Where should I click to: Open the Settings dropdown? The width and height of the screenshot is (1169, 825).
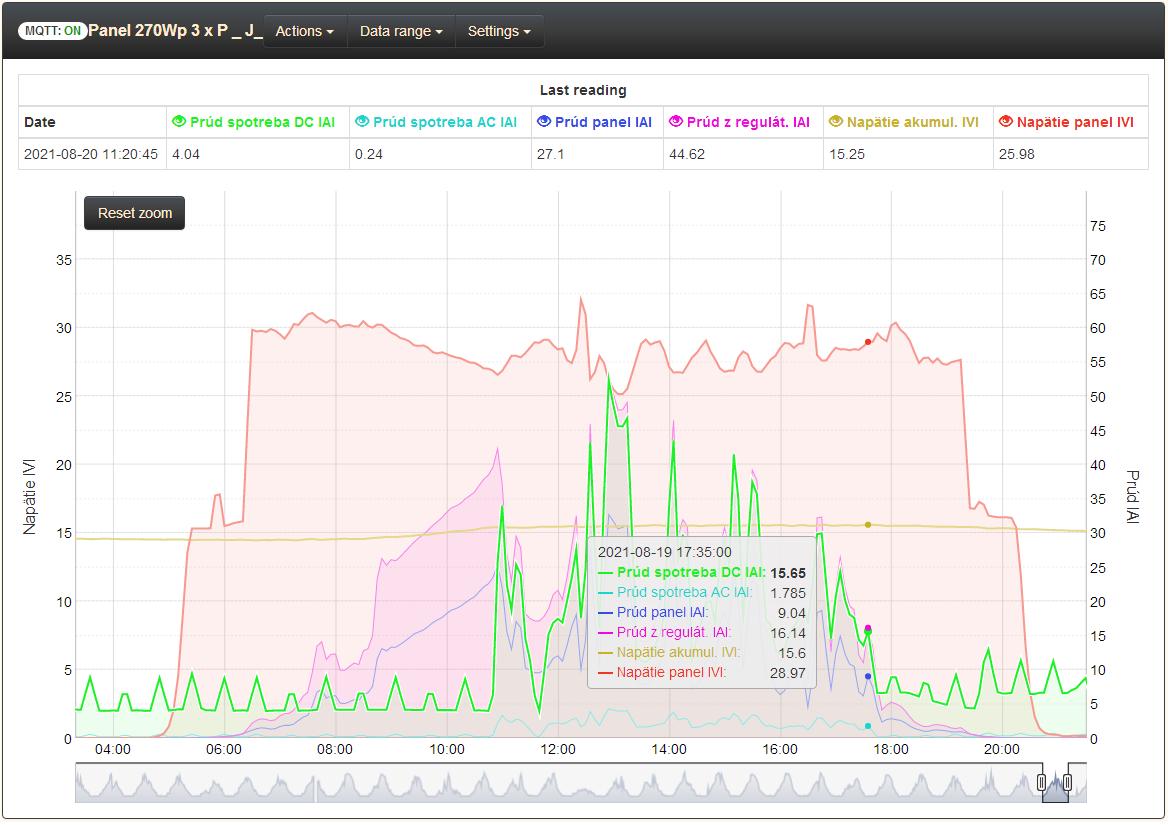point(499,31)
